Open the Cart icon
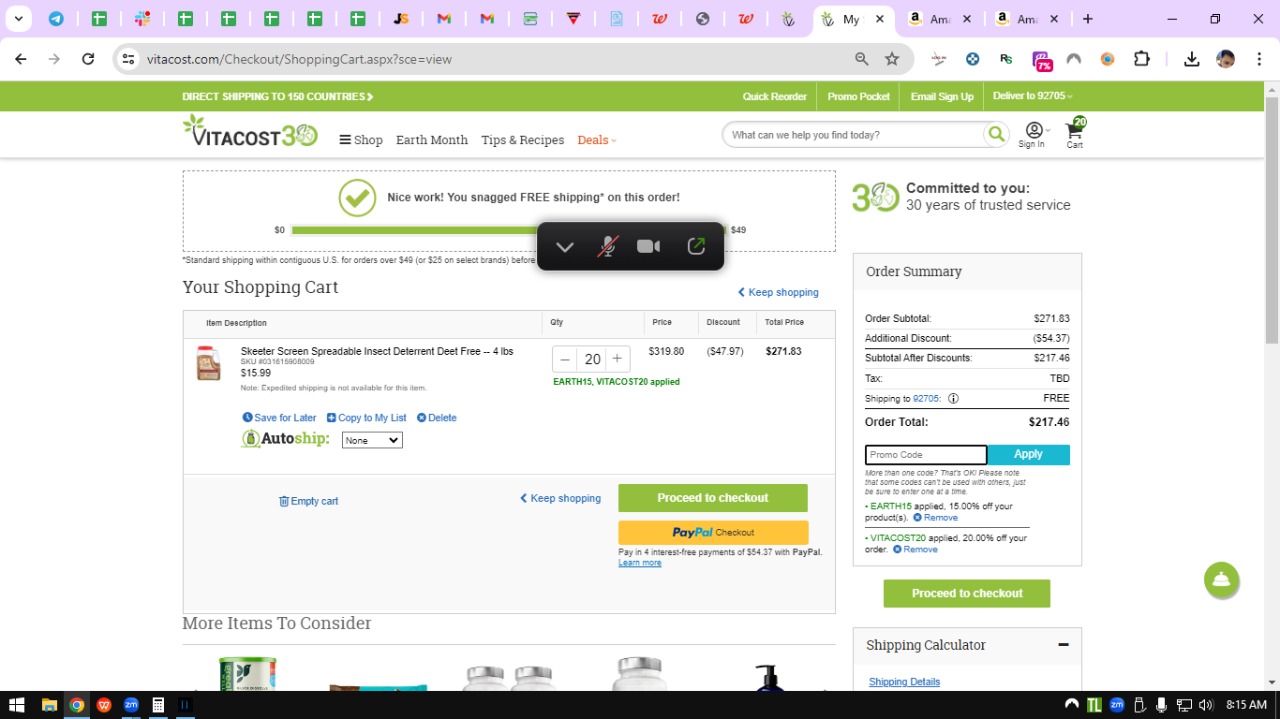1280x719 pixels. pos(1075,134)
